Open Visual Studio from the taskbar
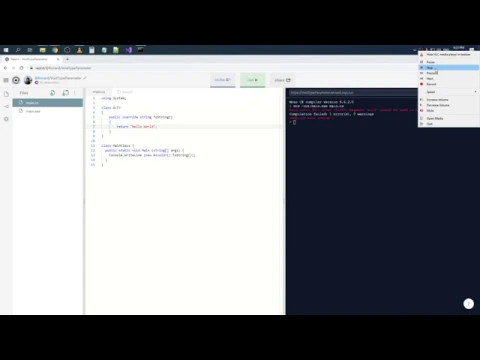This screenshot has width=480, height=360. 129,50
